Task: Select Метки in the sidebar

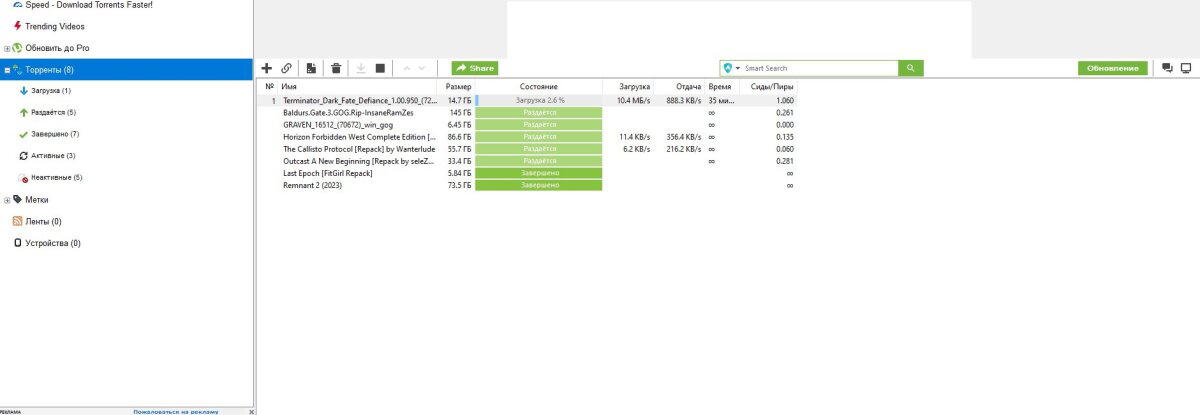Action: click(x=37, y=199)
